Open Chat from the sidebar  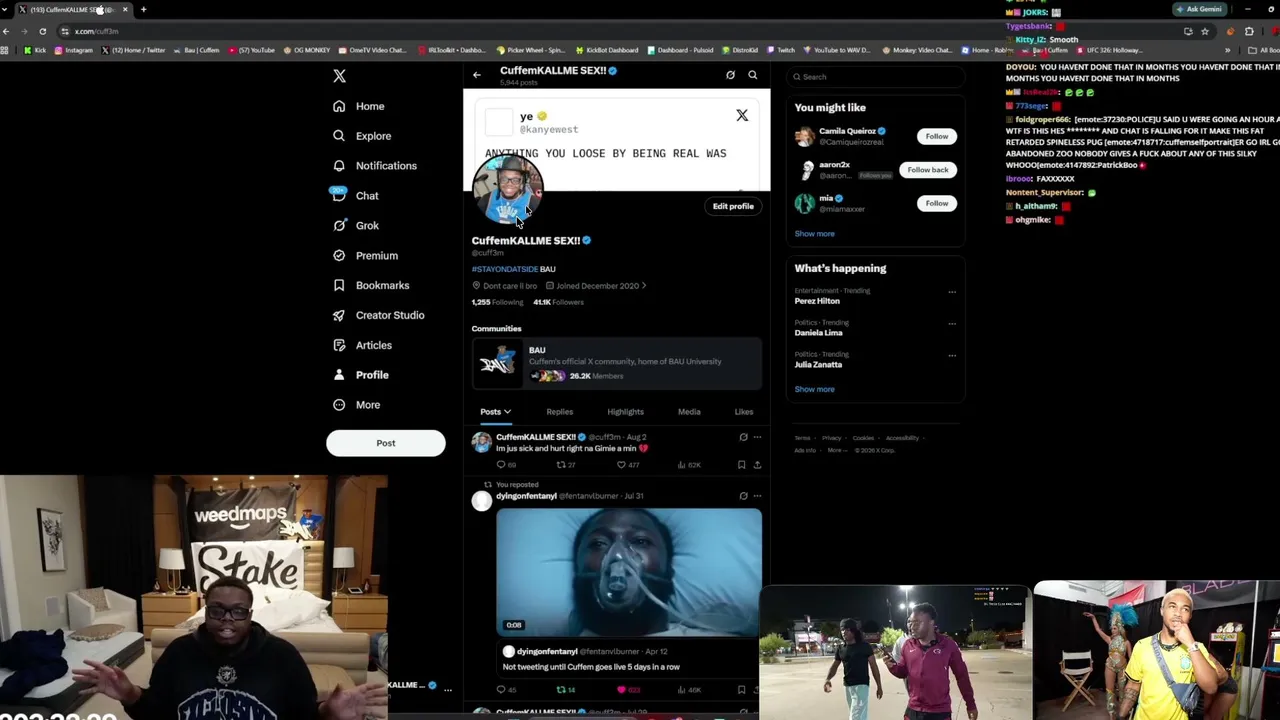coord(356,196)
